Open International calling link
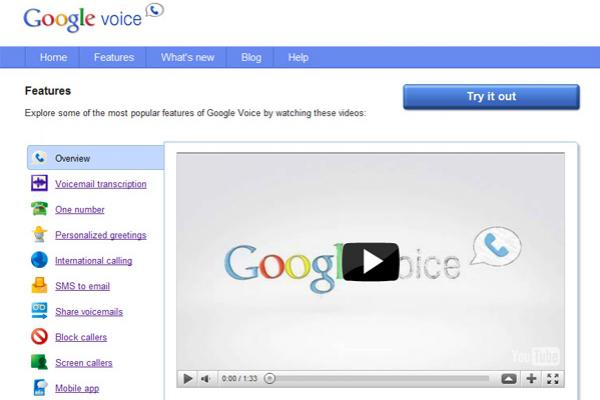The height and width of the screenshot is (400, 600). tap(94, 261)
